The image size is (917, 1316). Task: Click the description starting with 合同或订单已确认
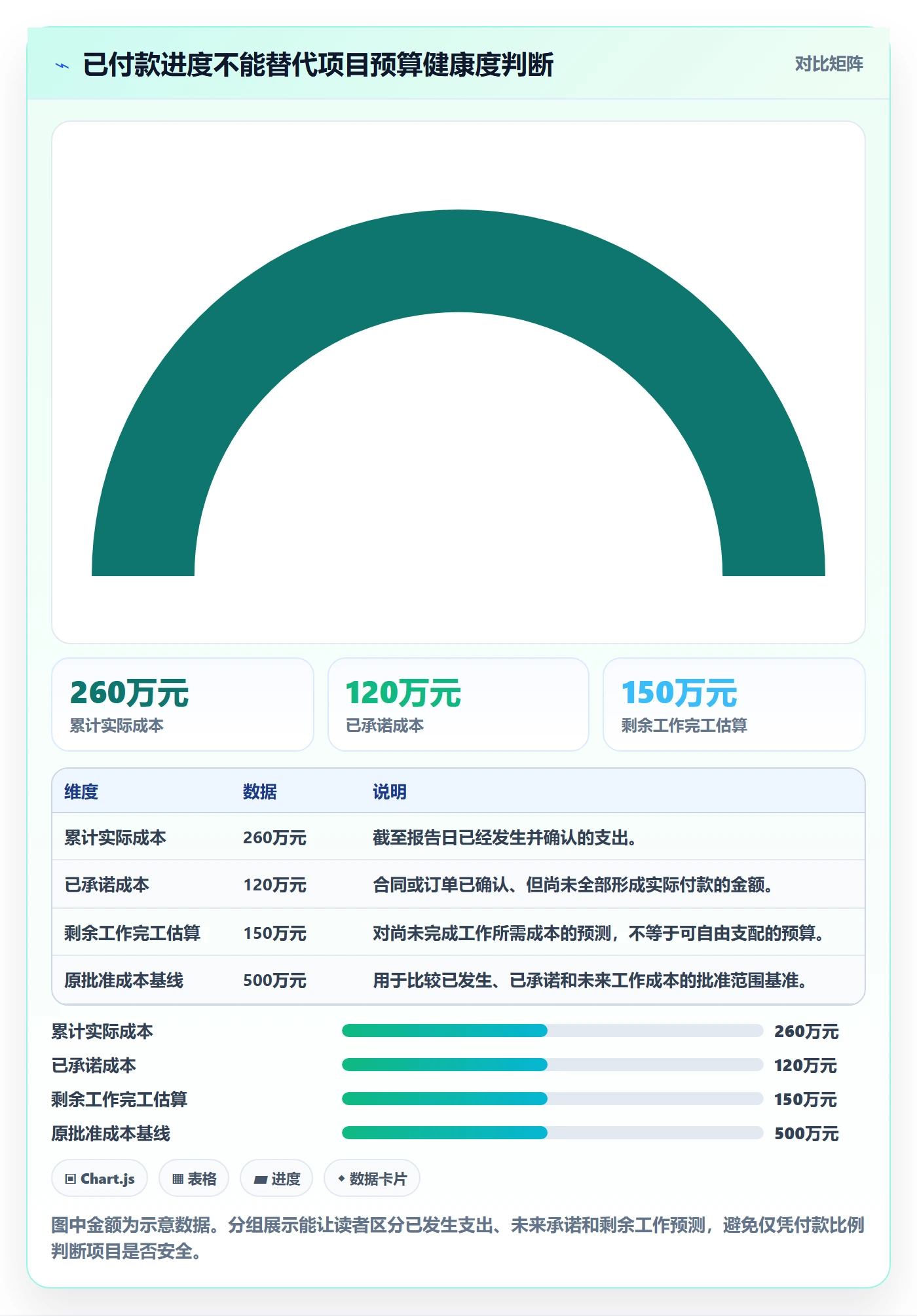tap(573, 885)
